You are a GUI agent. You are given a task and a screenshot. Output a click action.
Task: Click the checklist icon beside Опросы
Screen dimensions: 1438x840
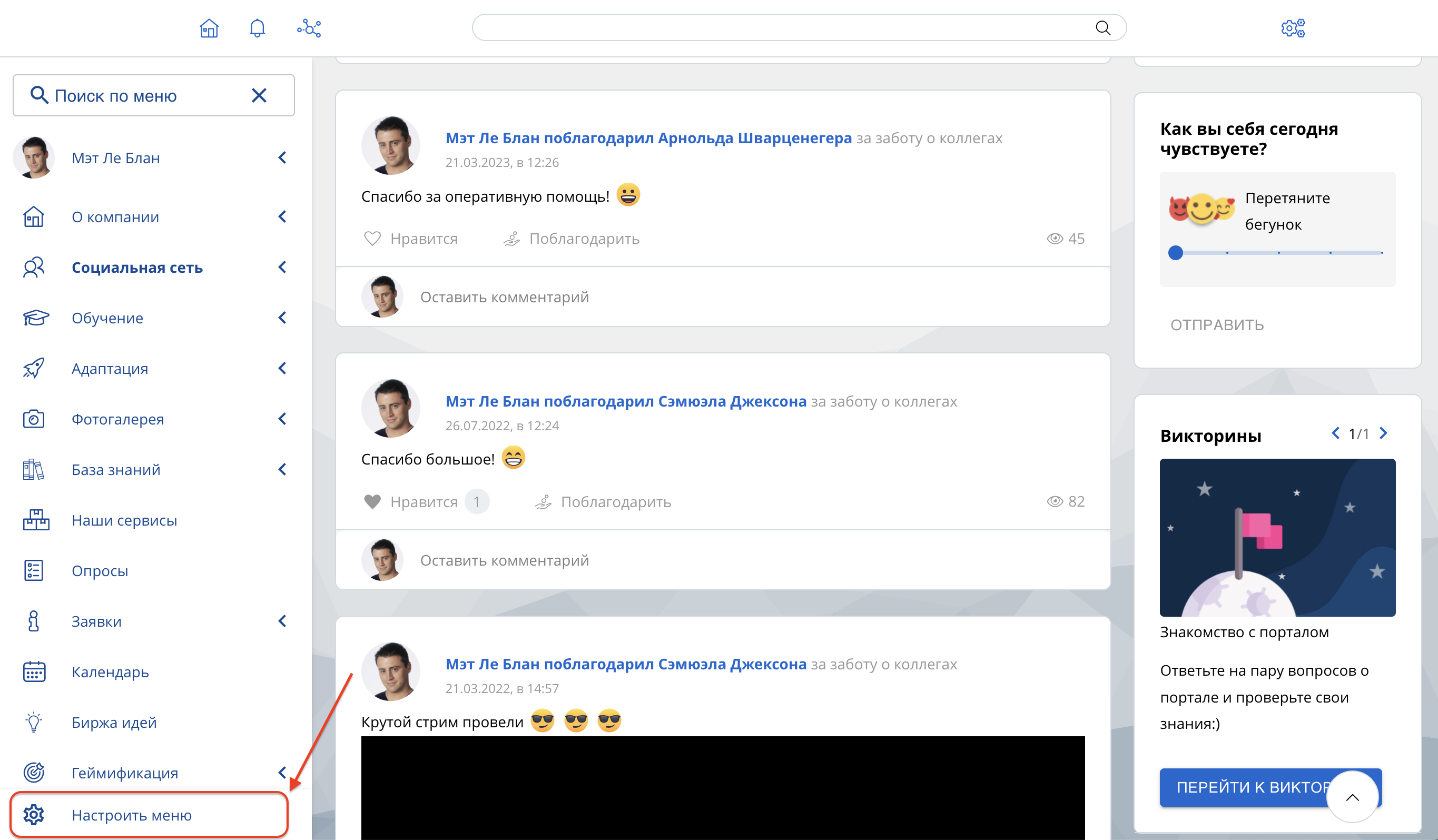pos(34,571)
